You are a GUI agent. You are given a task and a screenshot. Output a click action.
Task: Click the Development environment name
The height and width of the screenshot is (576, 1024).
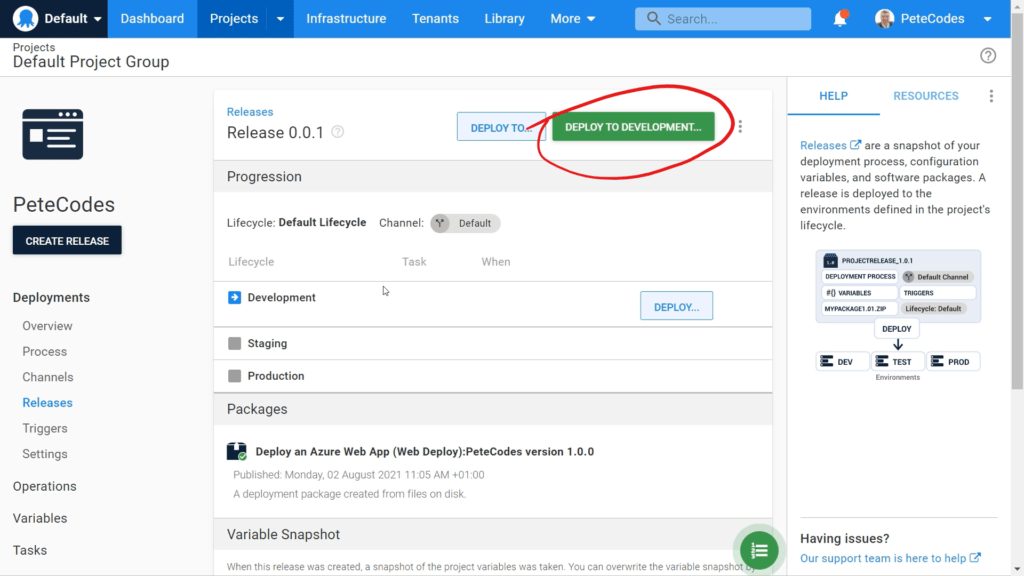pos(281,297)
